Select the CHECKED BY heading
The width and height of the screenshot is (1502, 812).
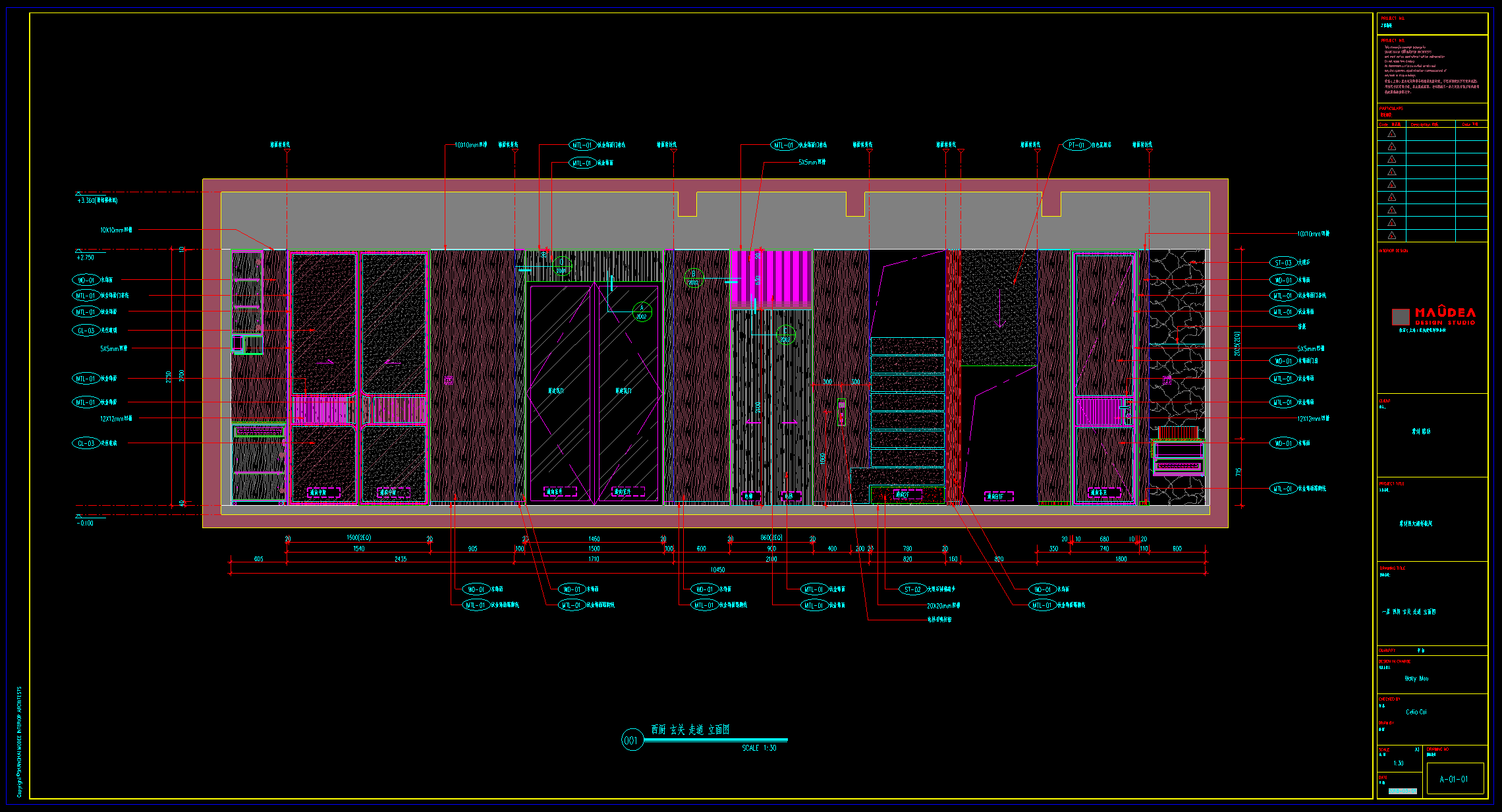click(x=1389, y=699)
